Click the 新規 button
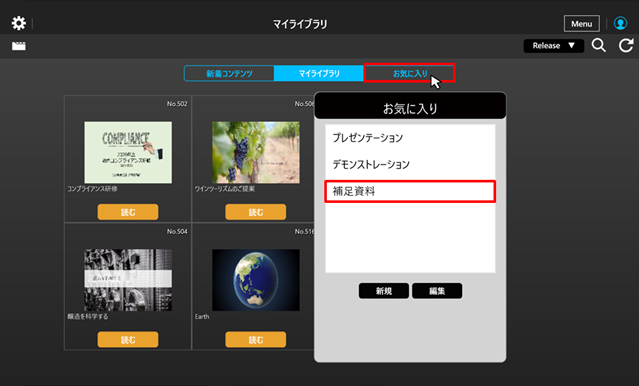 coord(383,291)
